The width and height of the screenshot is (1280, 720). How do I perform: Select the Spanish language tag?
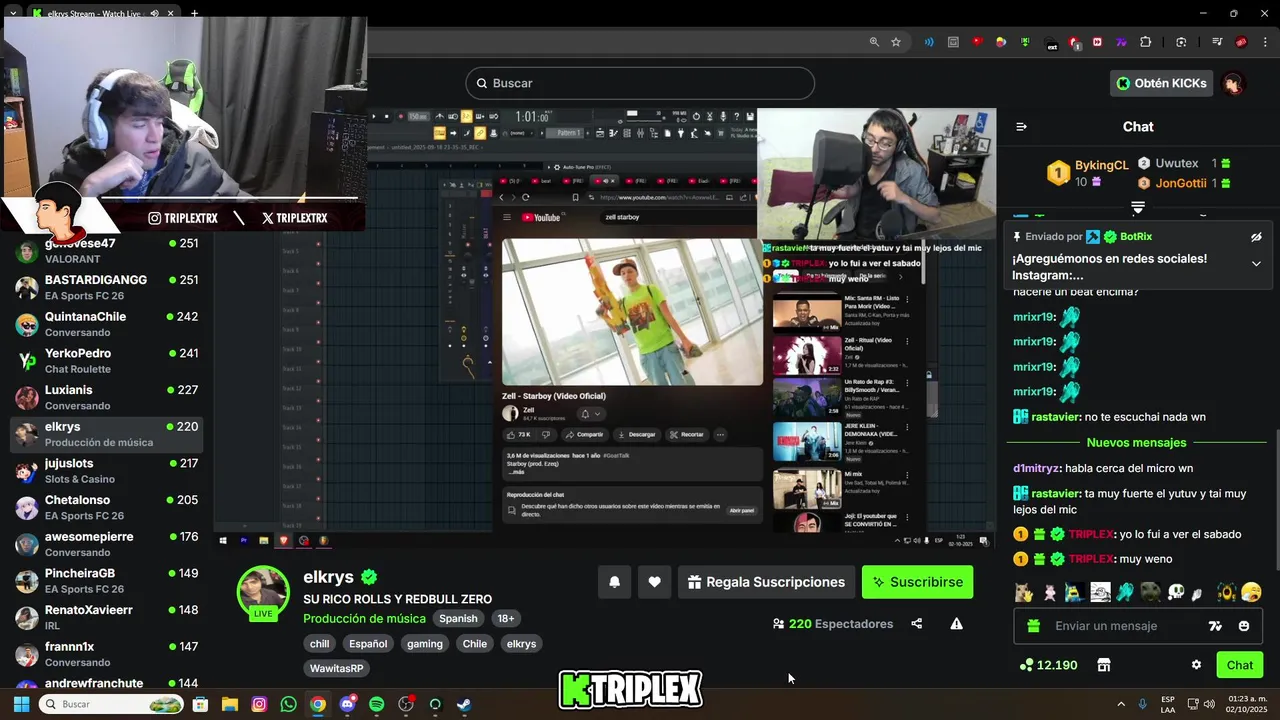click(458, 618)
